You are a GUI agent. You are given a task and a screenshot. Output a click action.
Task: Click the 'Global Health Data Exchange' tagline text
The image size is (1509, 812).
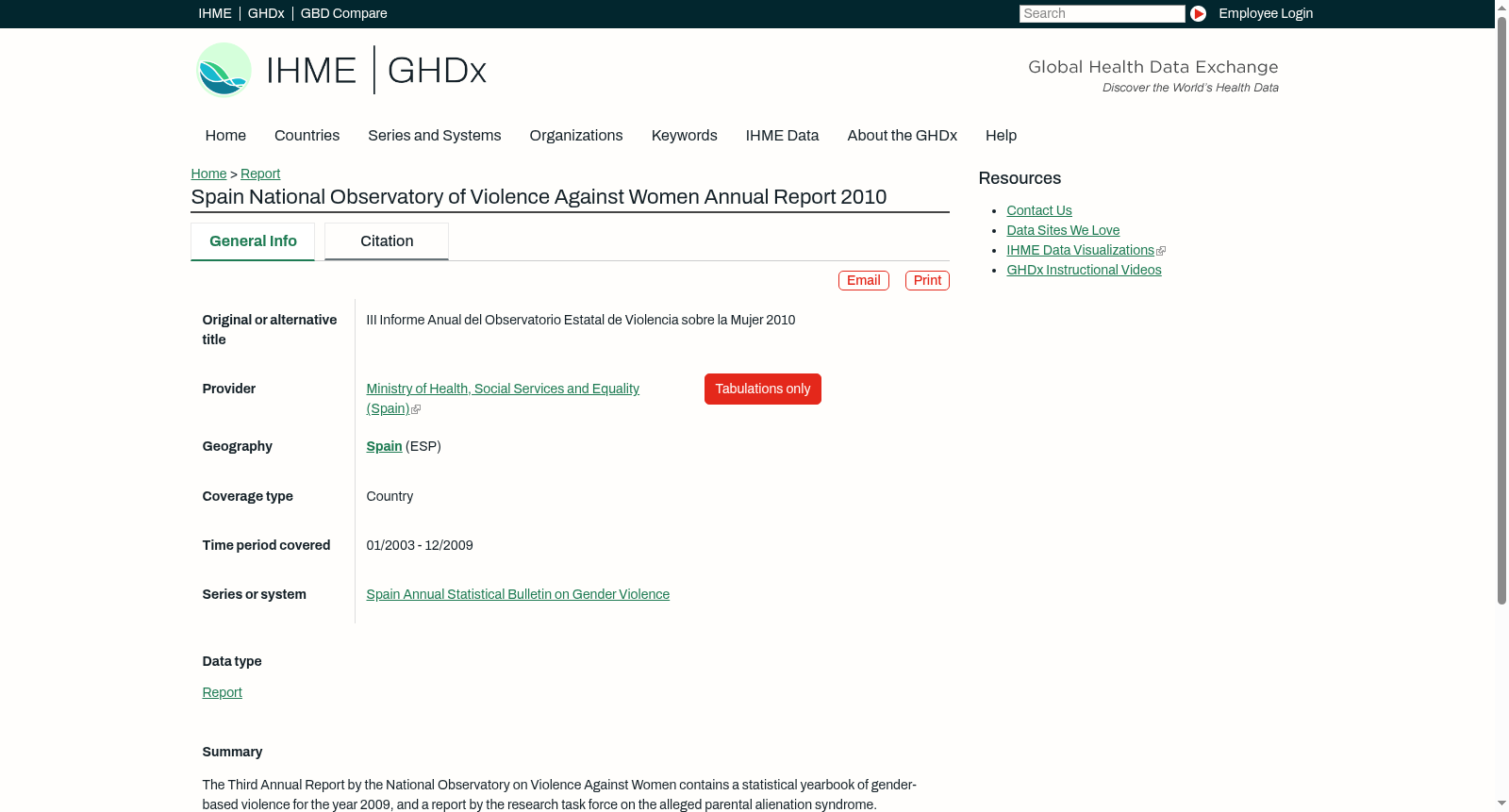point(1153,67)
